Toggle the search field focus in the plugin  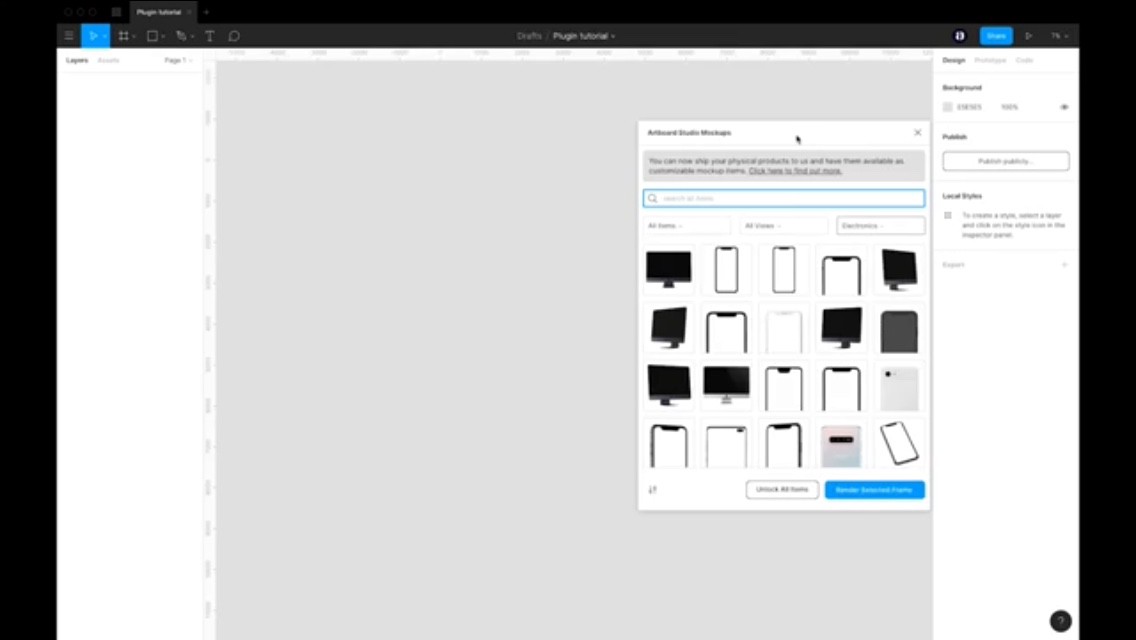(783, 198)
